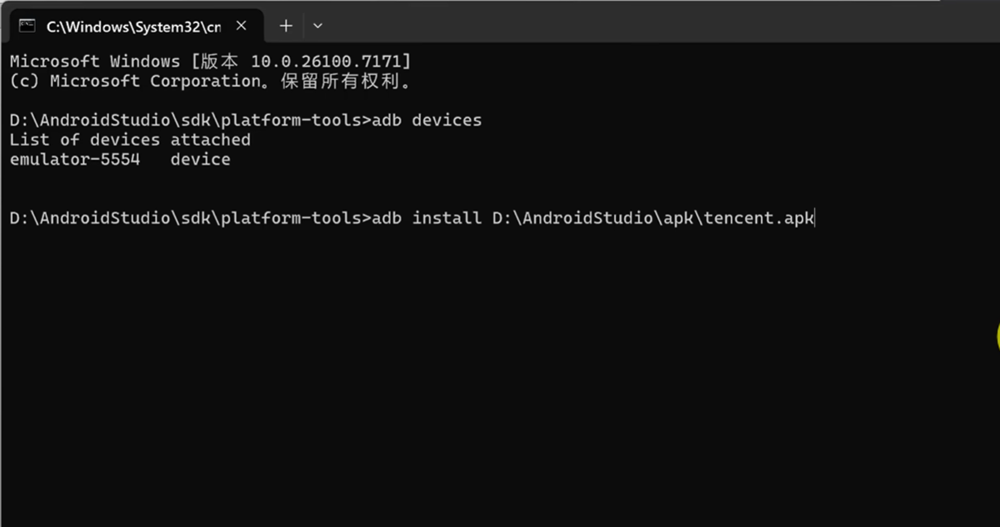Click the 'device' status word

tap(200, 159)
